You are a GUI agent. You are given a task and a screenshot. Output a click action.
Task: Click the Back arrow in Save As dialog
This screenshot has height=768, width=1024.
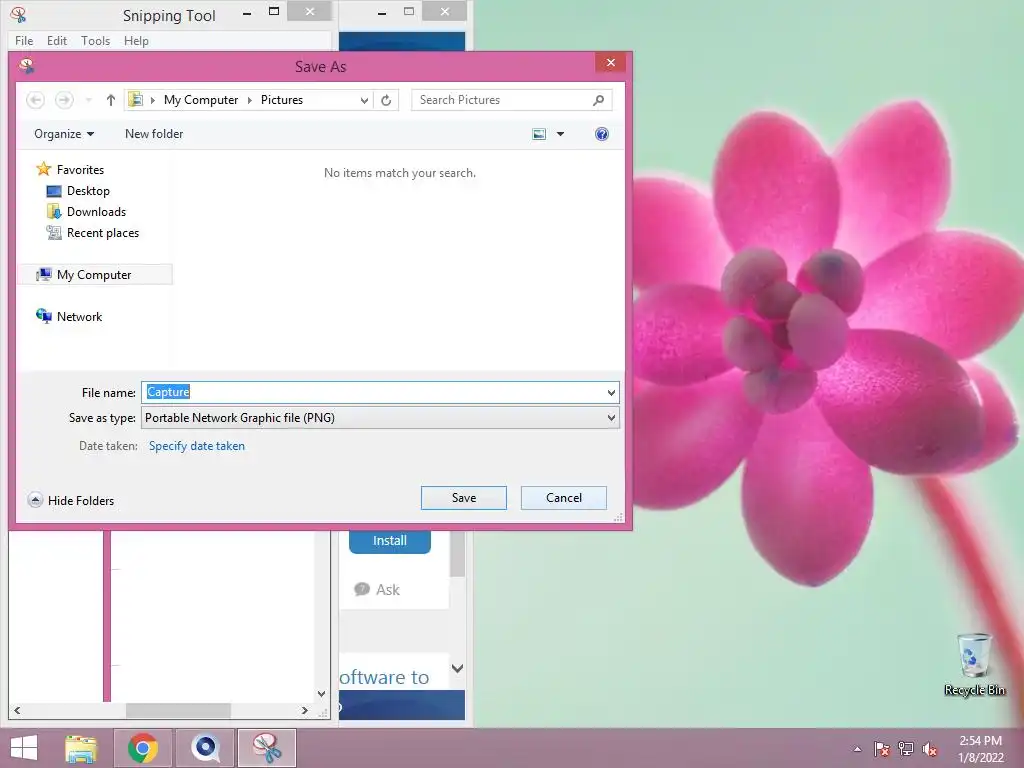(35, 100)
